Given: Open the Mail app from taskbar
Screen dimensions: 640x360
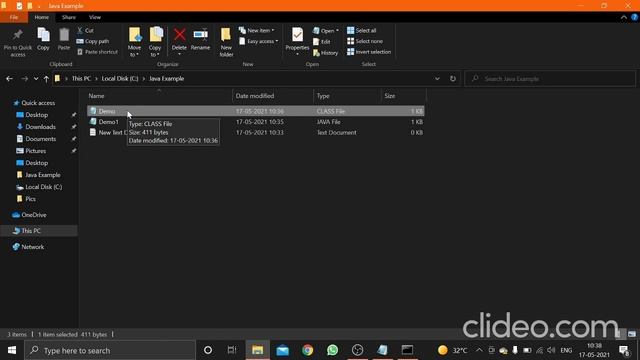Looking at the screenshot, I should tap(282, 350).
